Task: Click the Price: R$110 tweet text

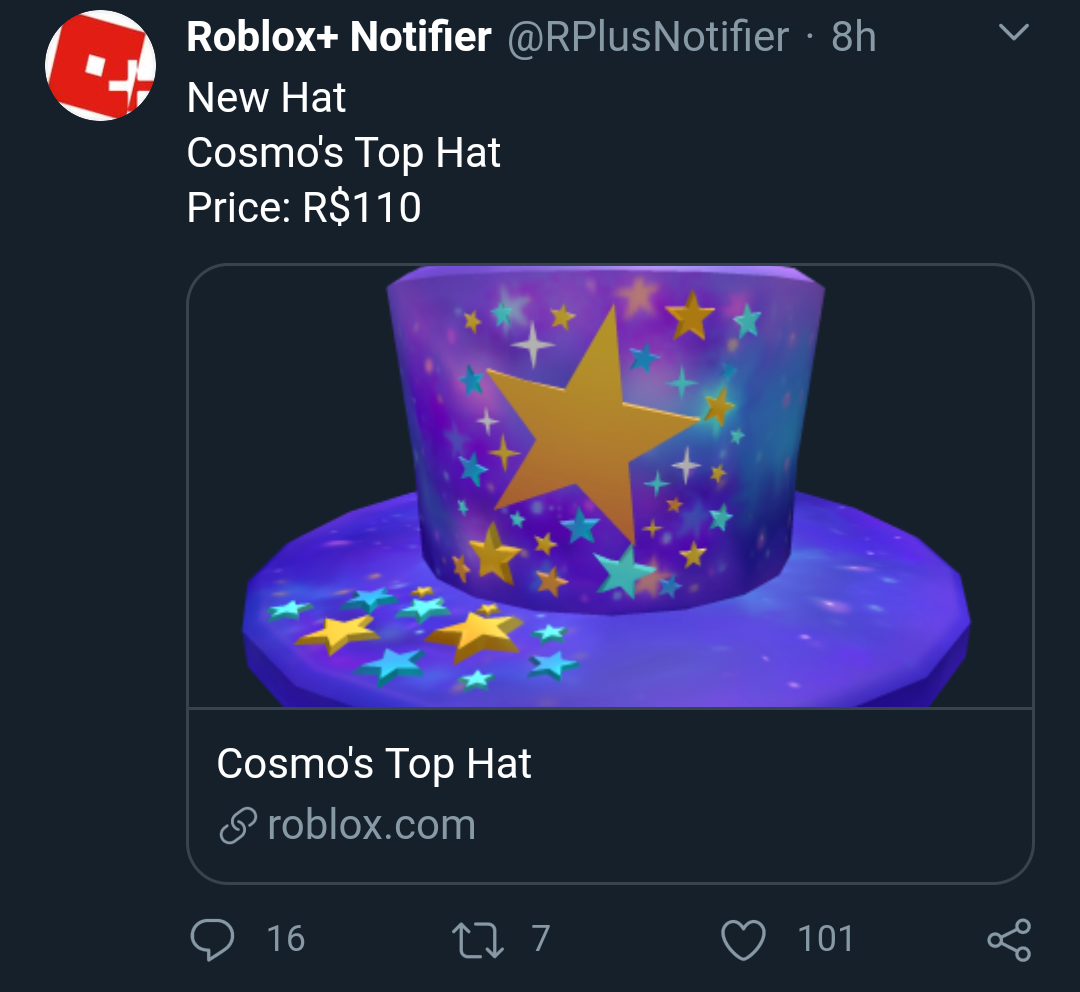Action: (x=304, y=208)
